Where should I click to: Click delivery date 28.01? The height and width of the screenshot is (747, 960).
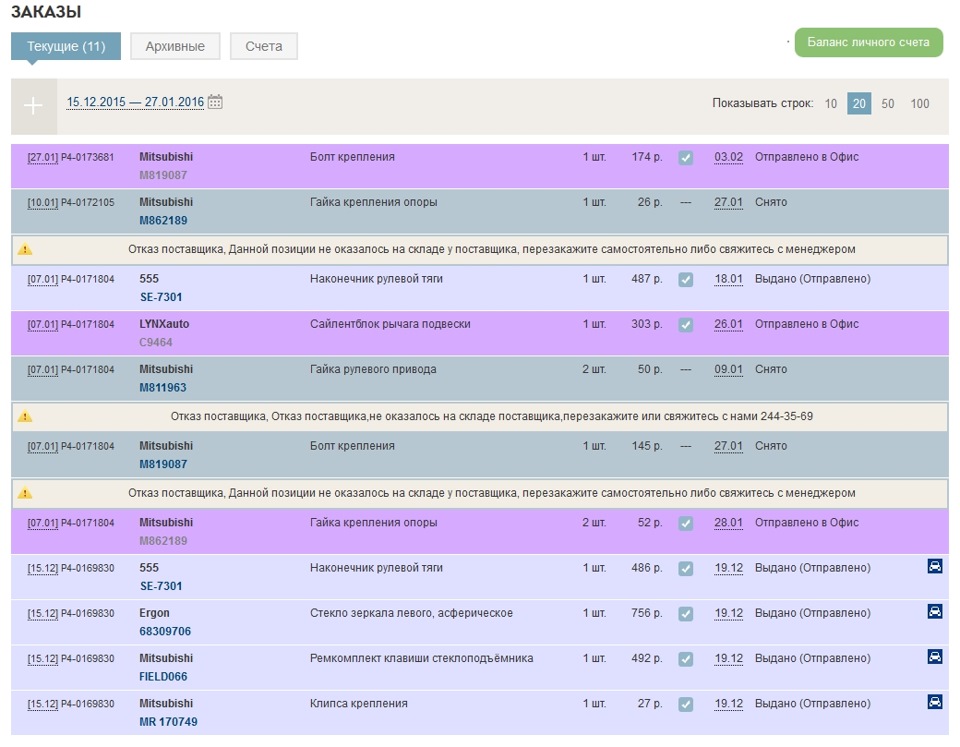coord(729,522)
